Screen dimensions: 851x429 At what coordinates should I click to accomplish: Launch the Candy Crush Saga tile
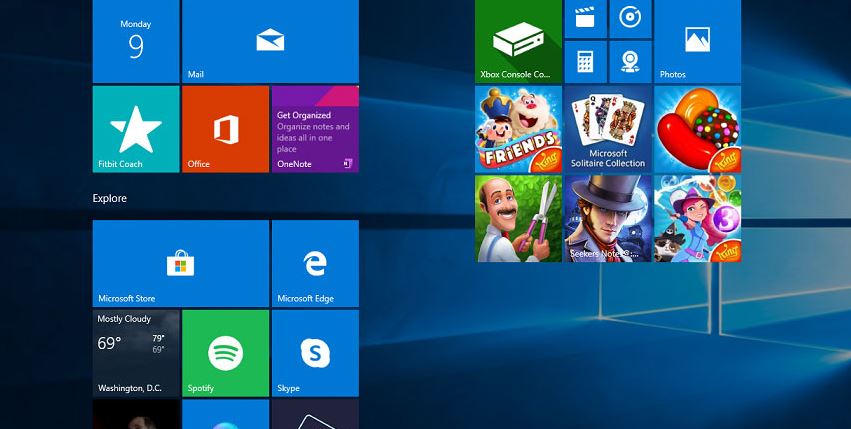(x=697, y=129)
